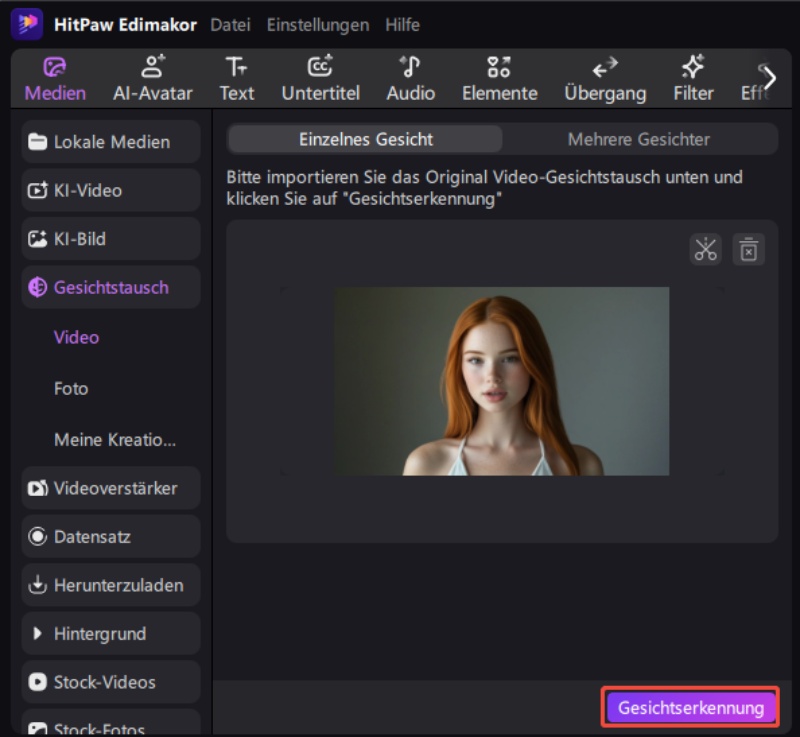Open Datensatz in the sidebar
The width and height of the screenshot is (800, 737).
(111, 537)
